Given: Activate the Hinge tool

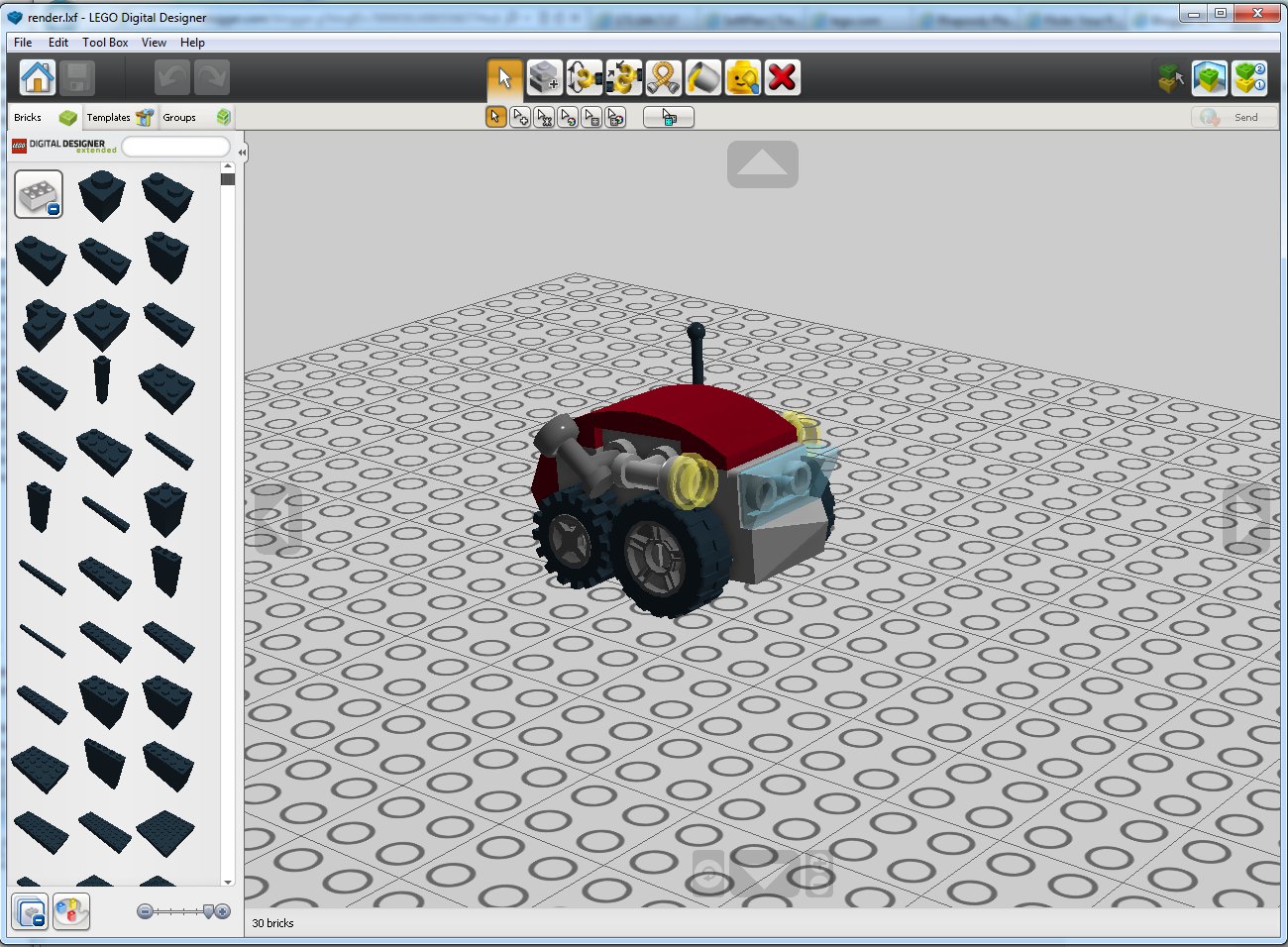Looking at the screenshot, I should (x=584, y=77).
